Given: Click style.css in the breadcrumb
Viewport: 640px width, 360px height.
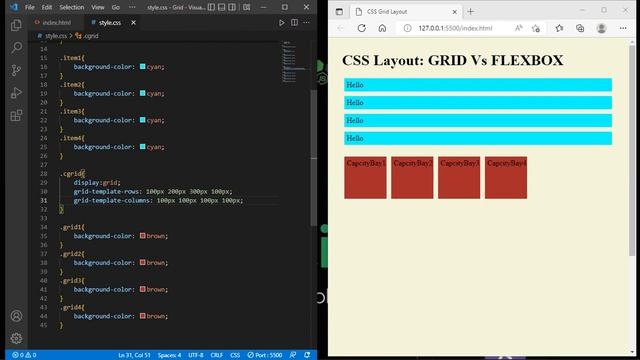Looking at the screenshot, I should coord(56,36).
